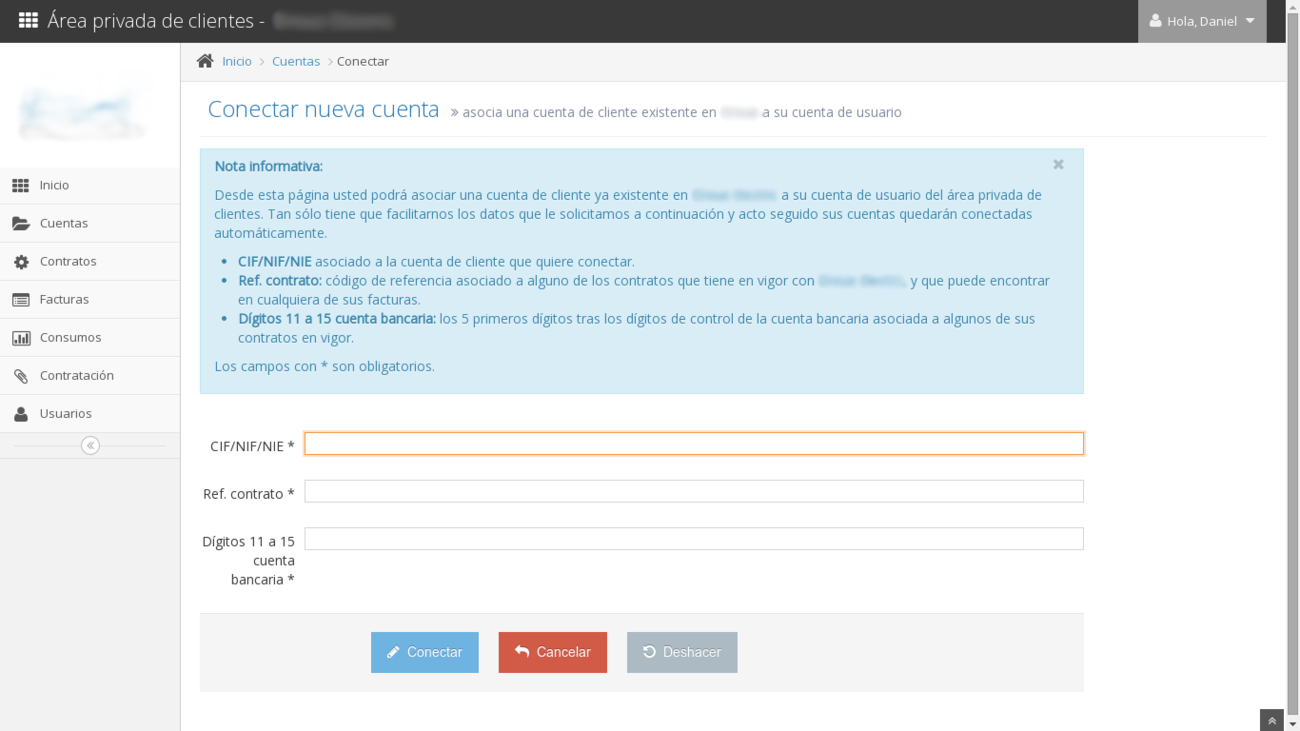Open the Facturas invoices section
Viewport: 1300px width, 731px height.
point(63,299)
